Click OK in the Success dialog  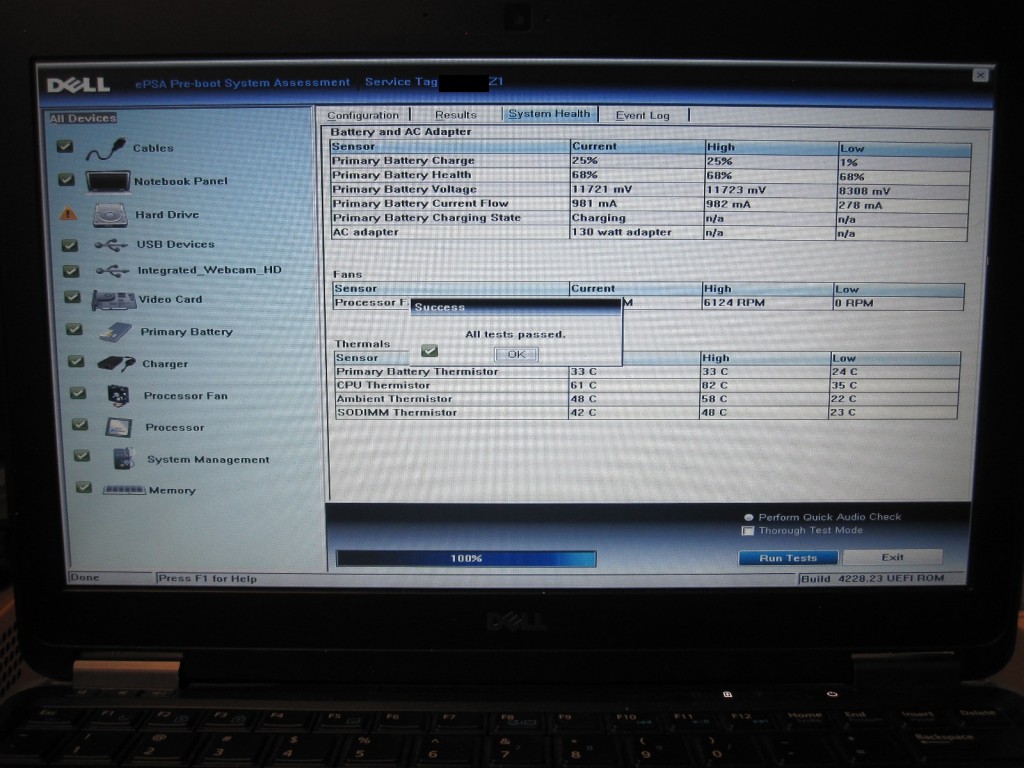coord(516,354)
